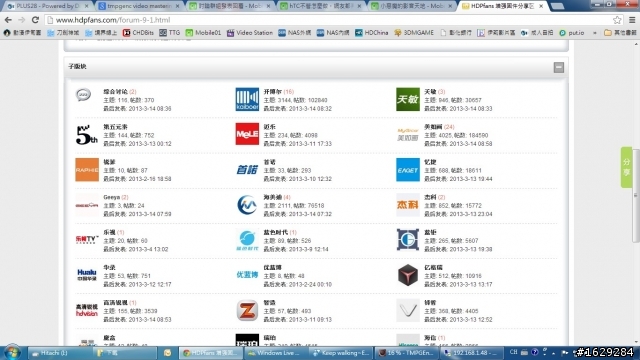Open the 5th logo board
640x360 pixels.
87,135
